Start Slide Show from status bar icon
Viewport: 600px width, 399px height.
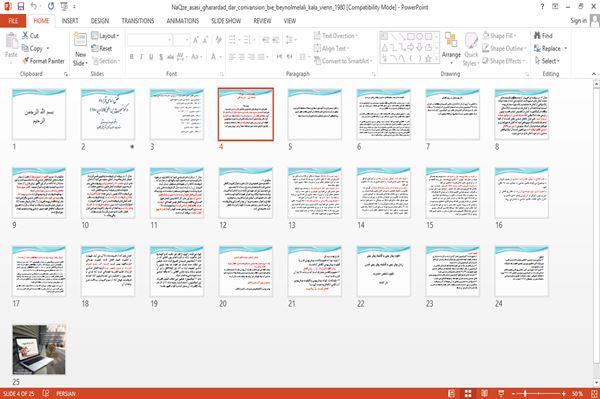pyautogui.click(x=501, y=393)
